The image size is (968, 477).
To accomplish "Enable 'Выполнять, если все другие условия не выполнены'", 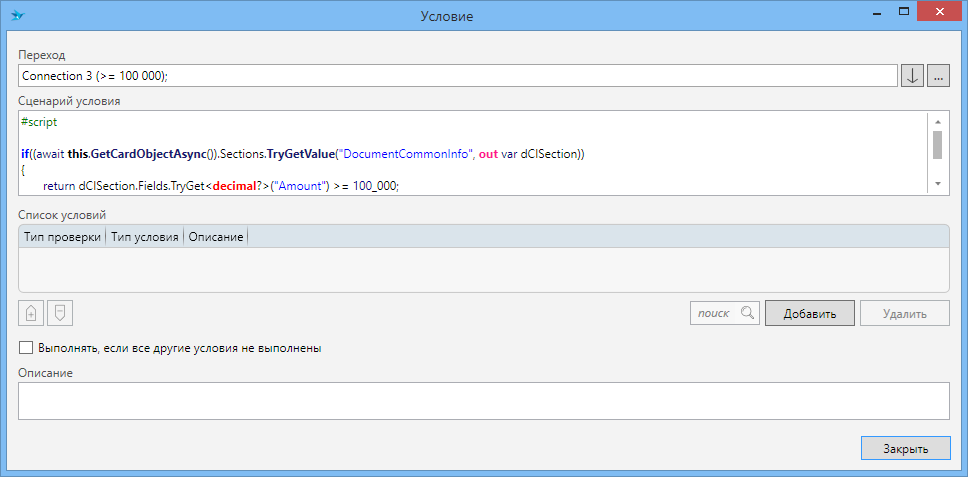I will click(26, 348).
